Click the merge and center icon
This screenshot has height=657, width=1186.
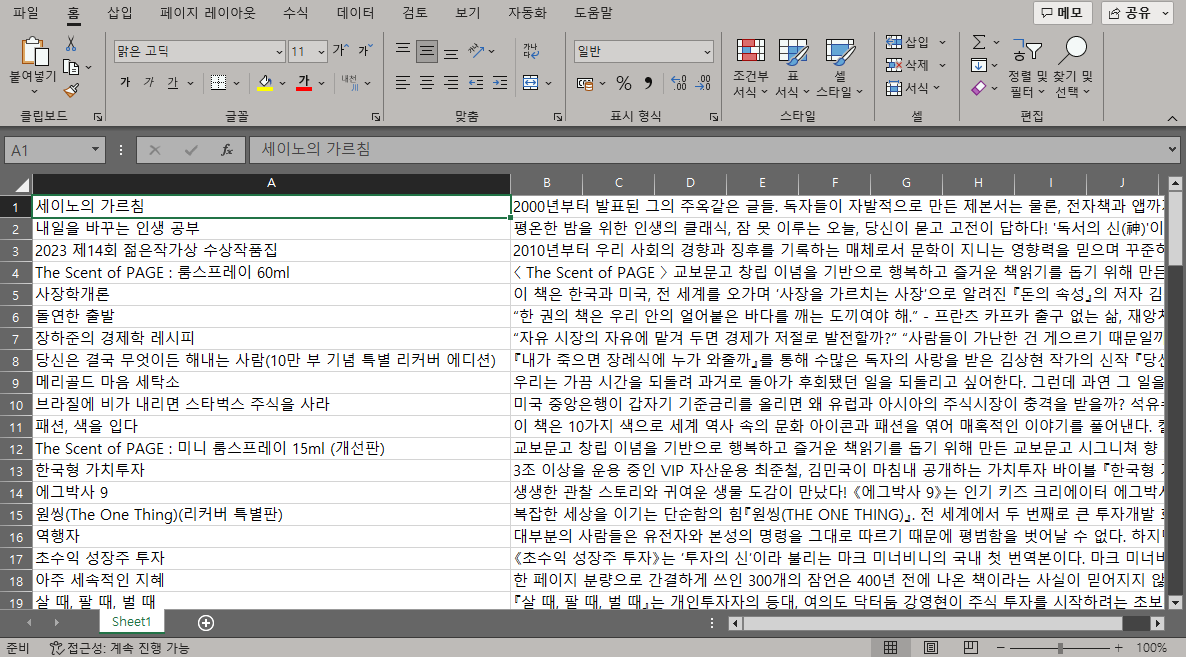[531, 82]
